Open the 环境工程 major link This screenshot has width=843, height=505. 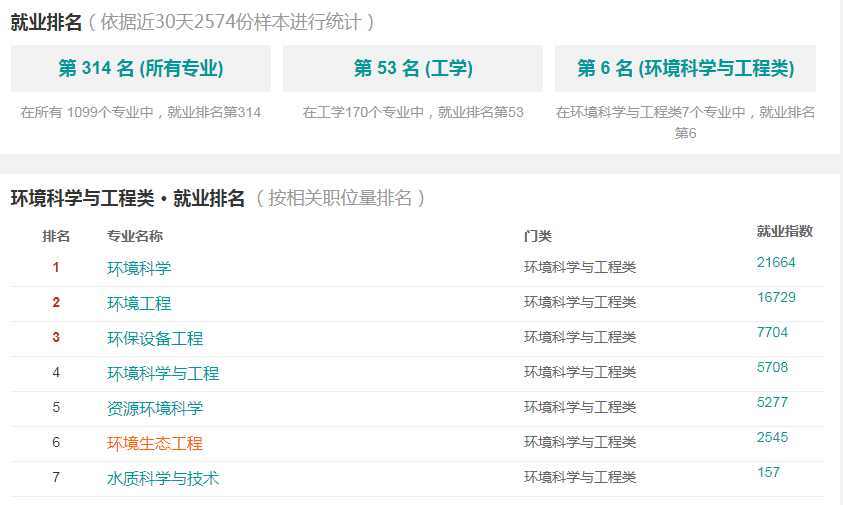[x=139, y=303]
